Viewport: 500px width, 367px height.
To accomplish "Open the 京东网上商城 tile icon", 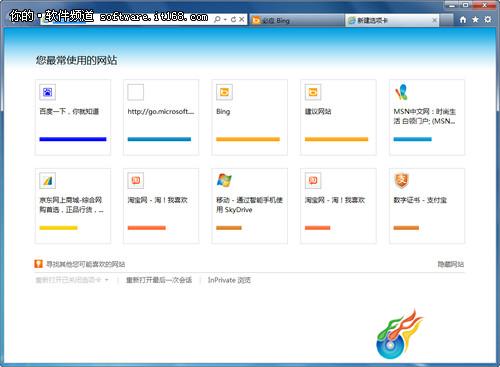I will (47, 181).
